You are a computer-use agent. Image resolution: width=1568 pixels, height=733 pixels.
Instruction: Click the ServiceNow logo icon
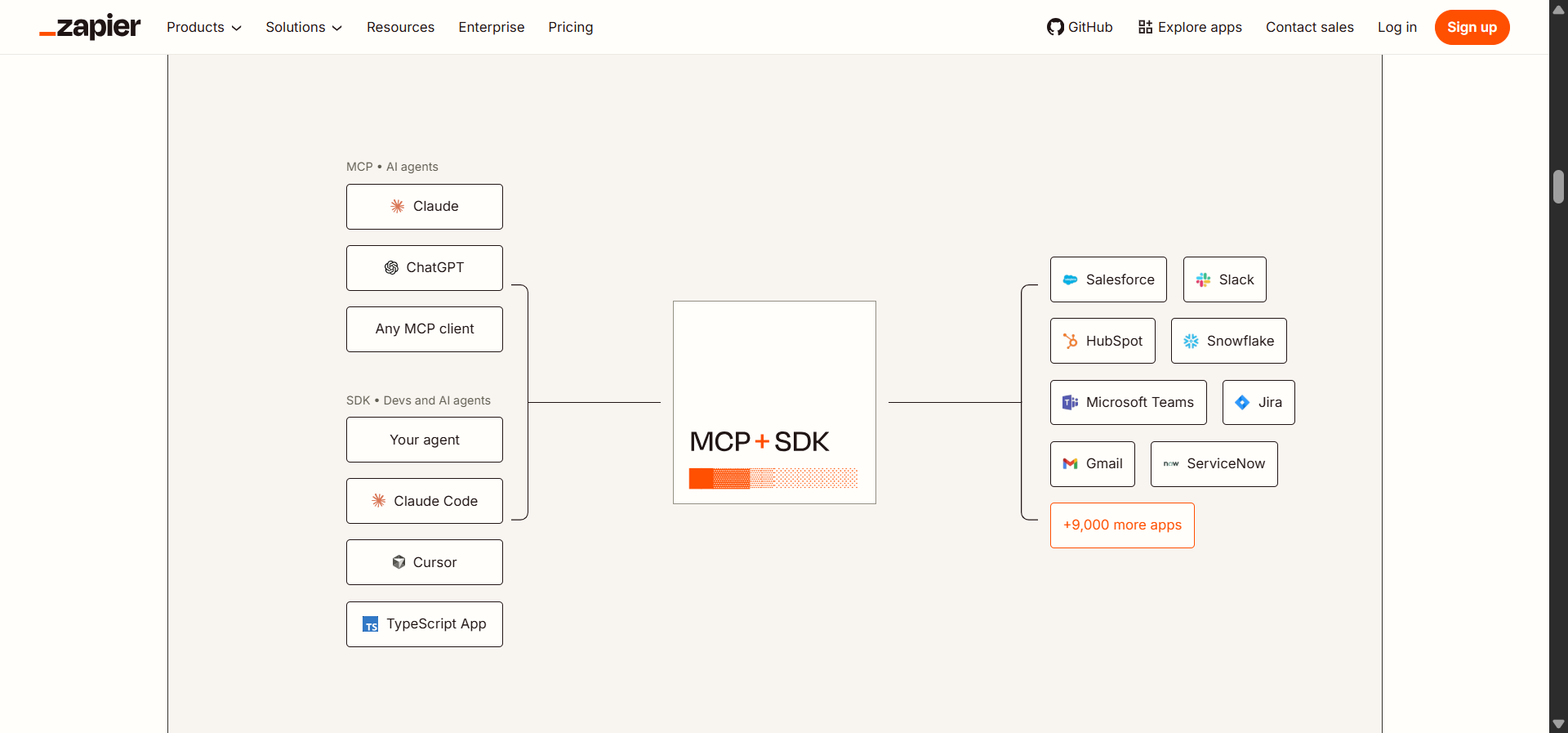tap(1171, 463)
